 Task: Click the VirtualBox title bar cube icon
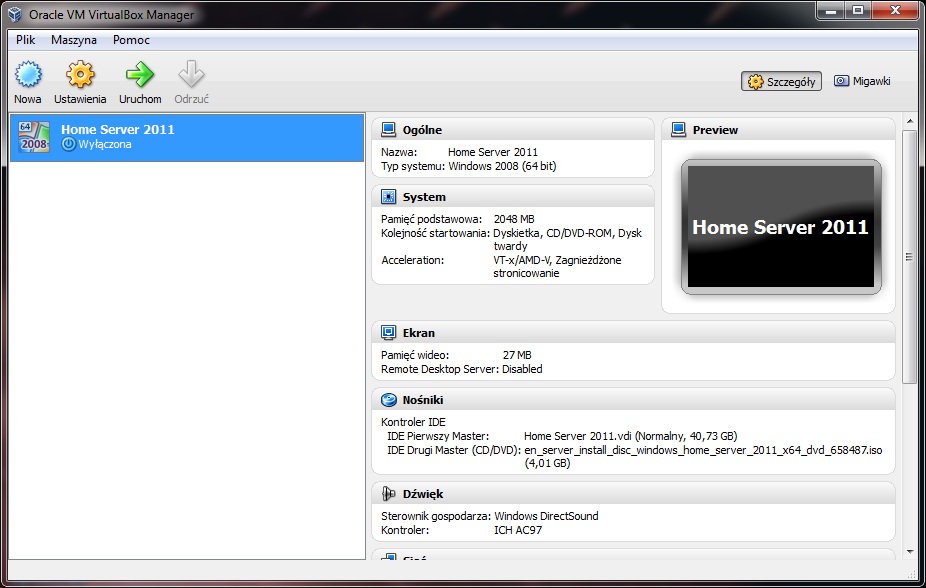15,14
